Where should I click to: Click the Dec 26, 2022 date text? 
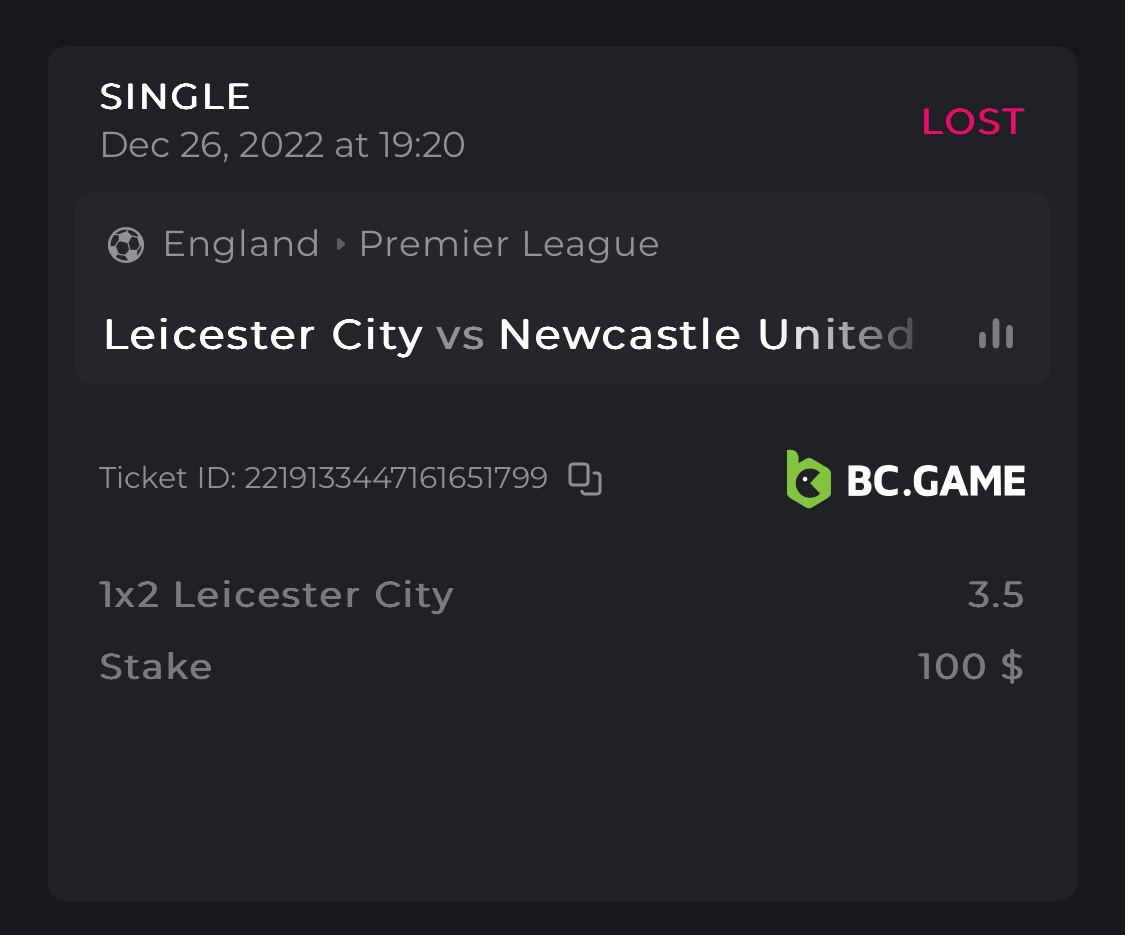[211, 146]
